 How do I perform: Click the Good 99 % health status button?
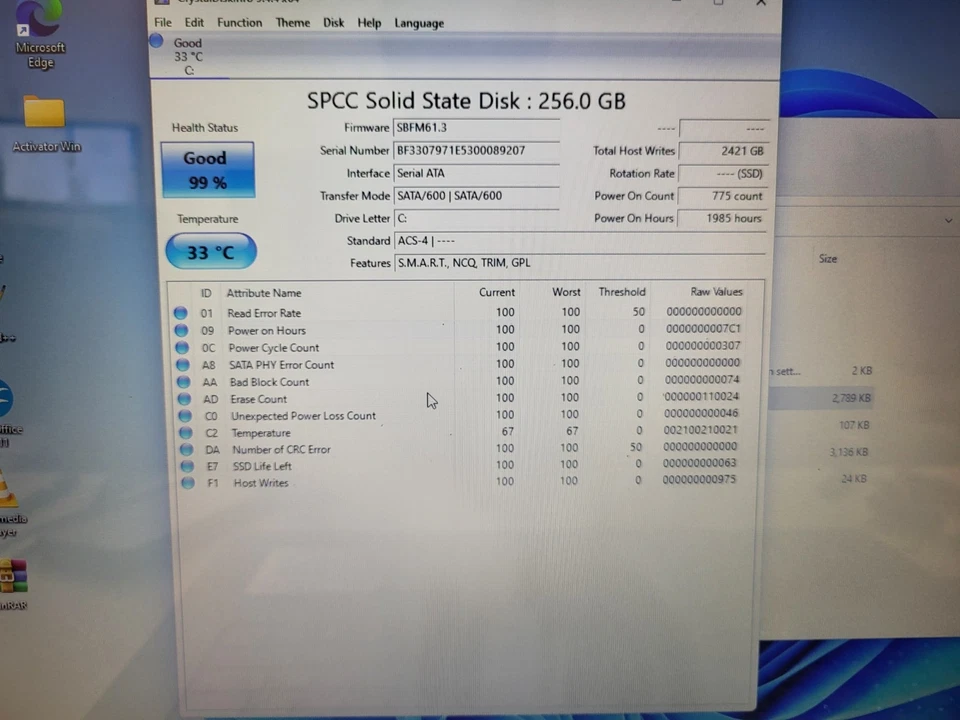(208, 170)
